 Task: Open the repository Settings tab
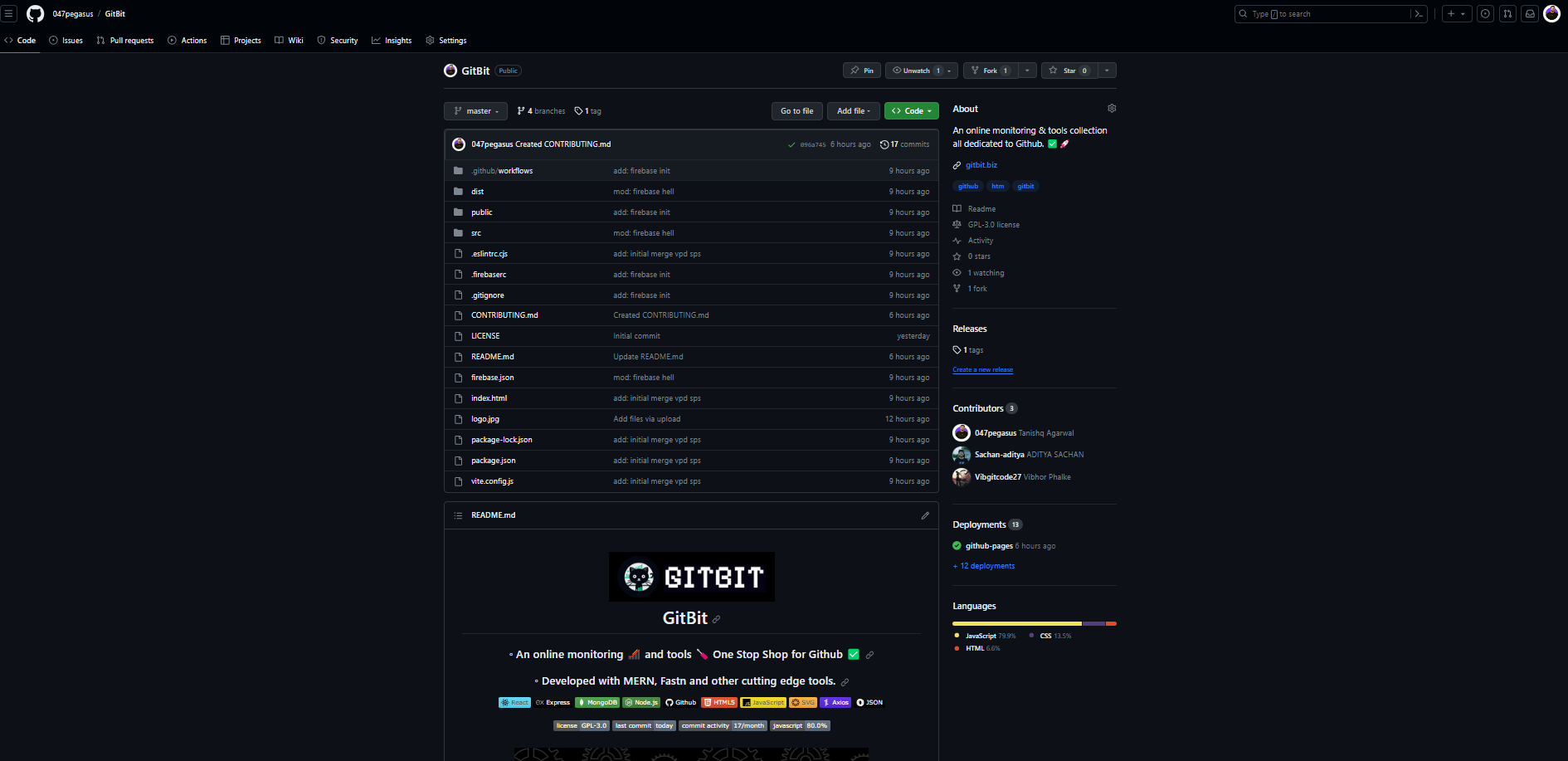click(446, 41)
